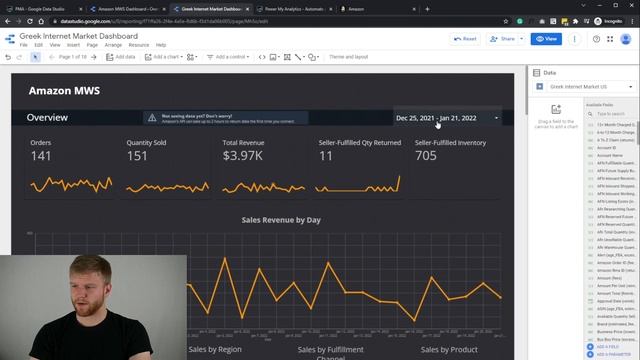The width and height of the screenshot is (640, 360).
Task: Open the help question mark icon
Action: pos(596,39)
